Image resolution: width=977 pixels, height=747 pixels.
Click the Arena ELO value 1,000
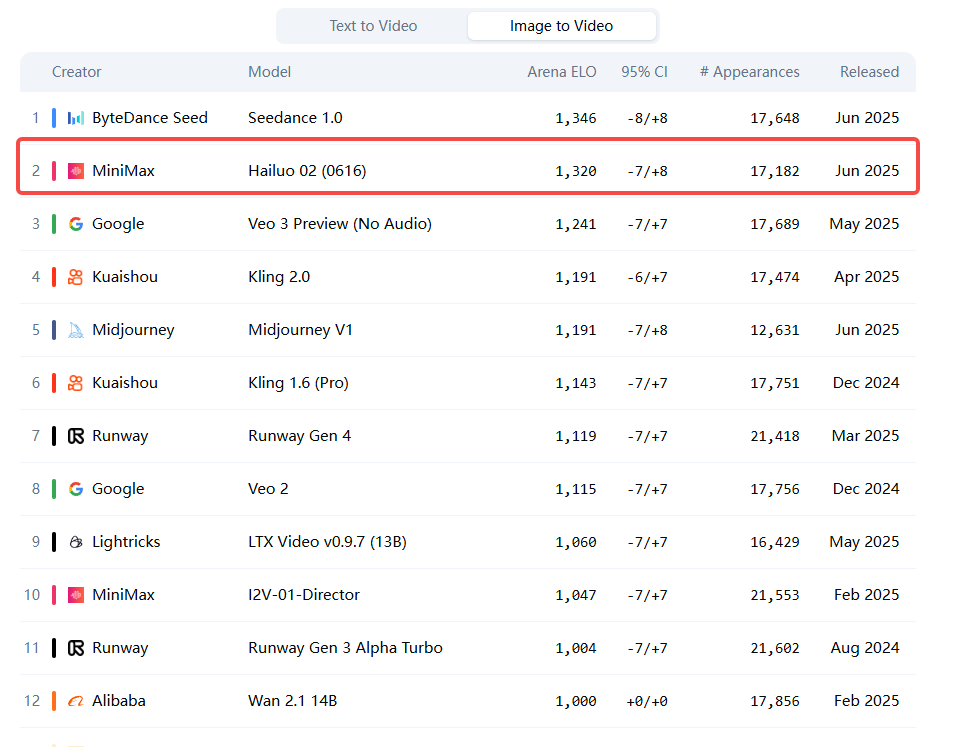(576, 700)
